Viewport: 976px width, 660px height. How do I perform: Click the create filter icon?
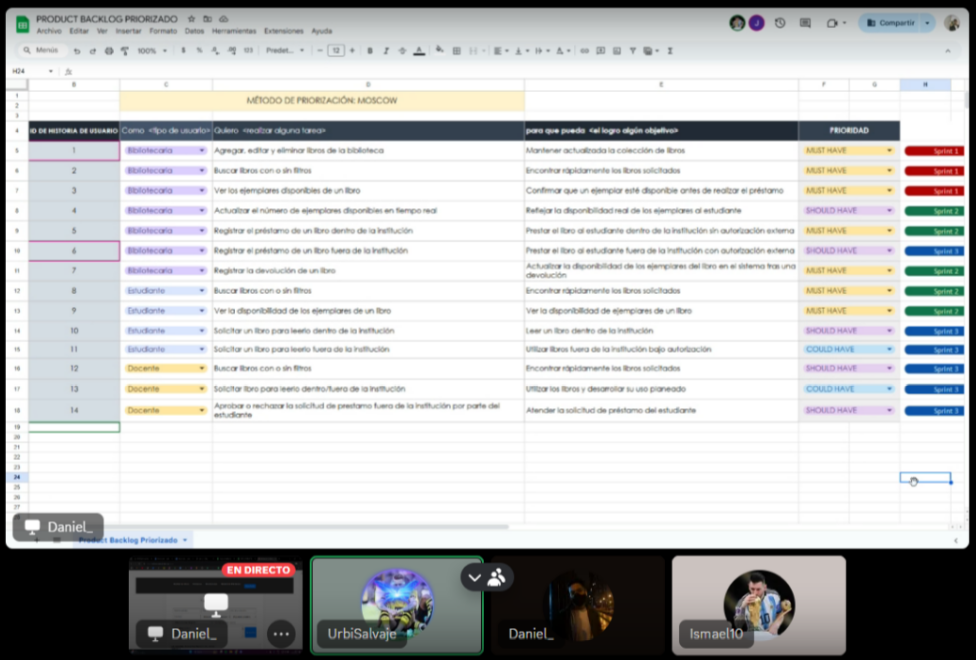[631, 50]
